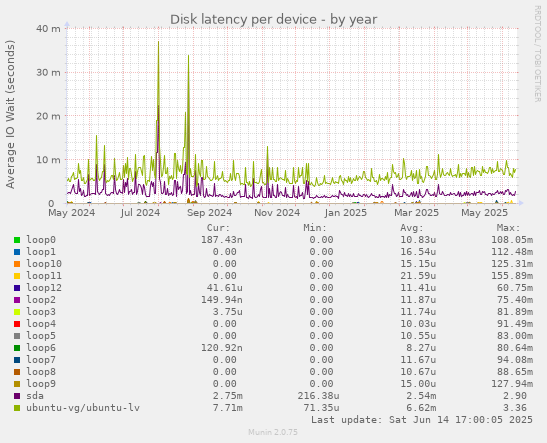Click the 'loop12' legend label
This screenshot has height=443, width=547.
click(44, 288)
